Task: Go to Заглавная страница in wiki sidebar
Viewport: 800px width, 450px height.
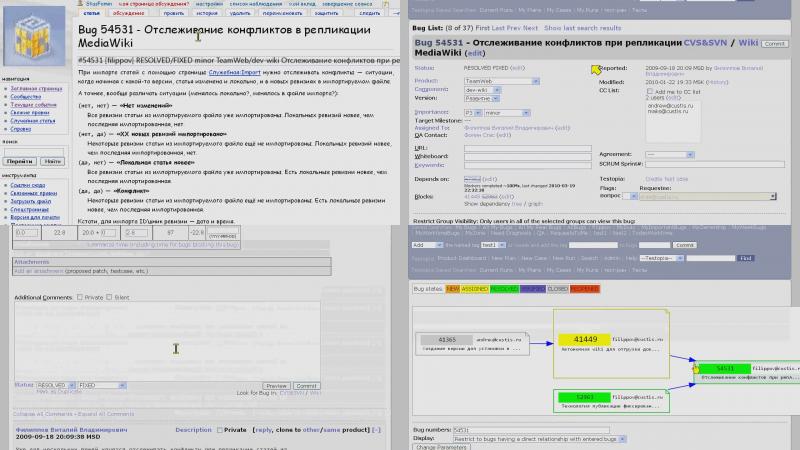Action: pos(36,89)
